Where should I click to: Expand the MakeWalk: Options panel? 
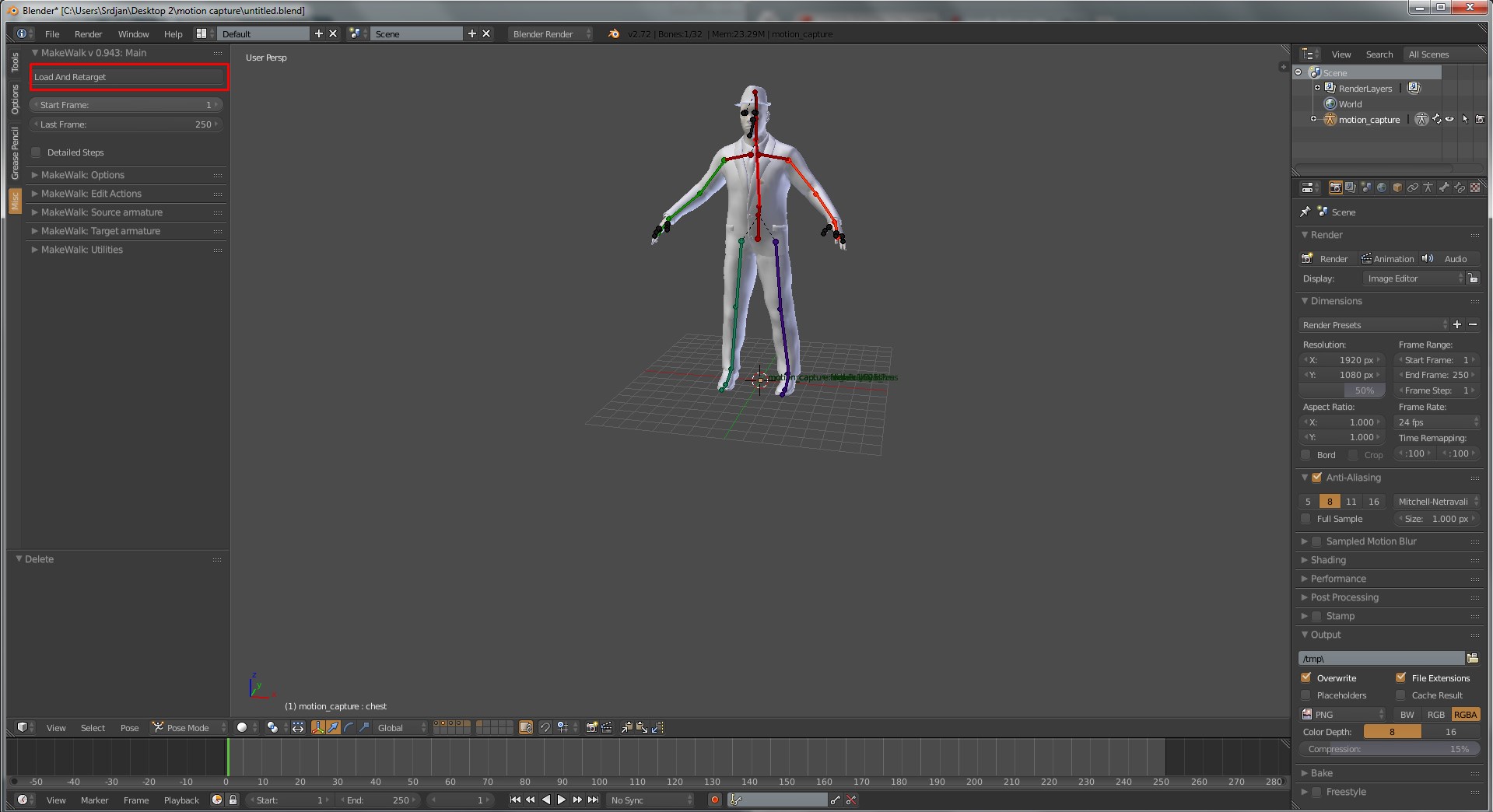[82, 175]
